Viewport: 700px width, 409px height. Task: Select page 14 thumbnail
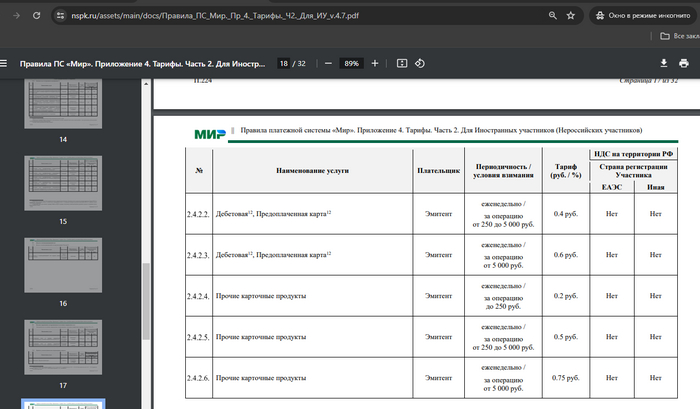[x=63, y=107]
